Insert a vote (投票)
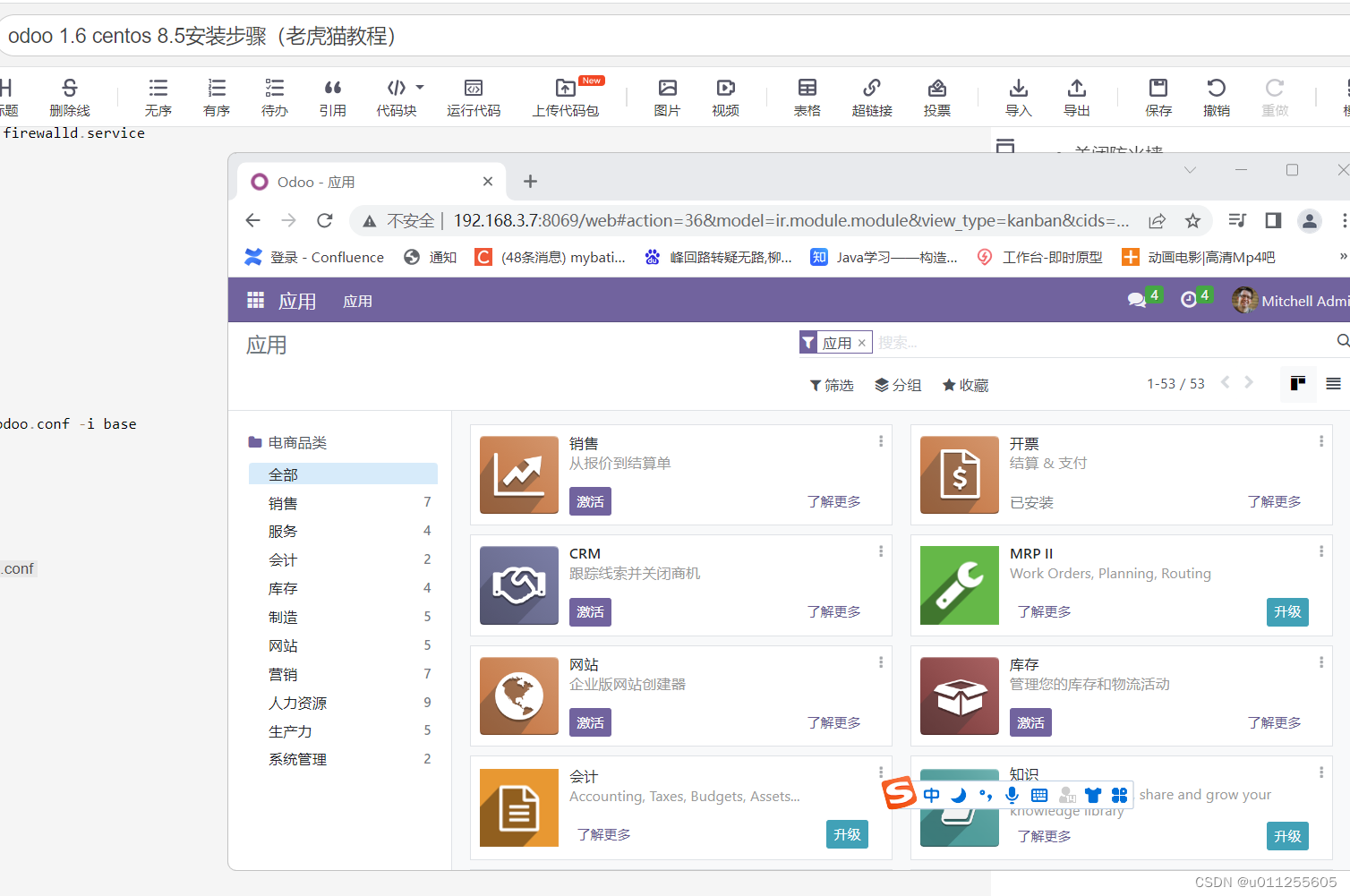This screenshot has height=896, width=1350. click(937, 97)
